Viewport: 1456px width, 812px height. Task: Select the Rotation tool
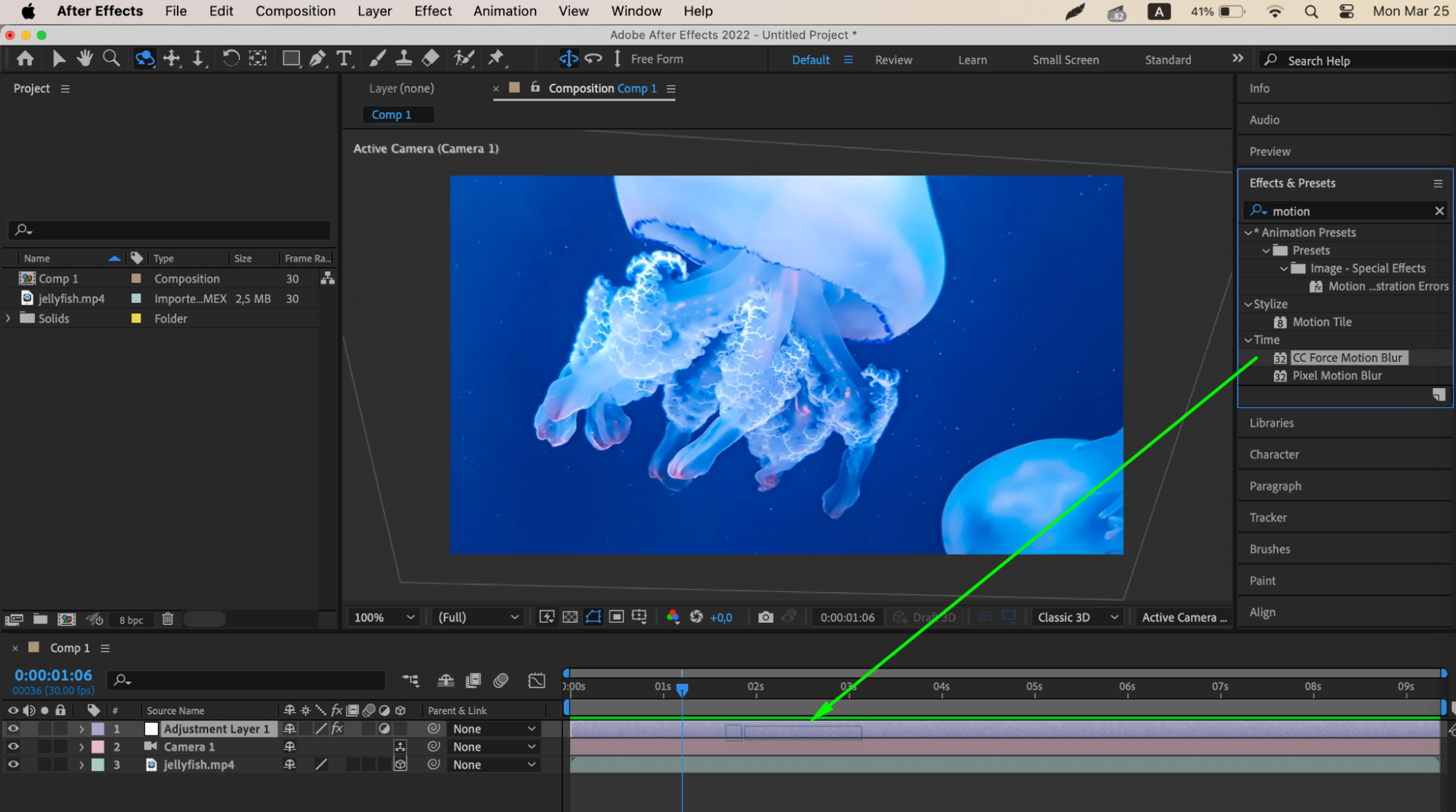tap(230, 58)
